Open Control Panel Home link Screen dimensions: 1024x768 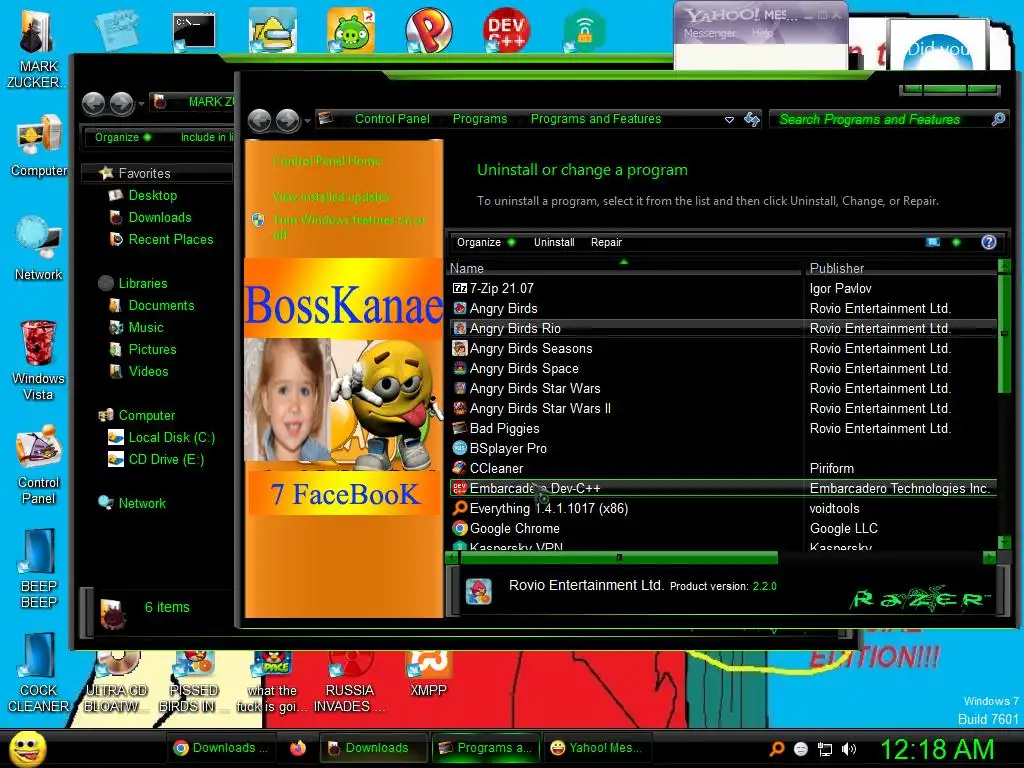point(327,161)
